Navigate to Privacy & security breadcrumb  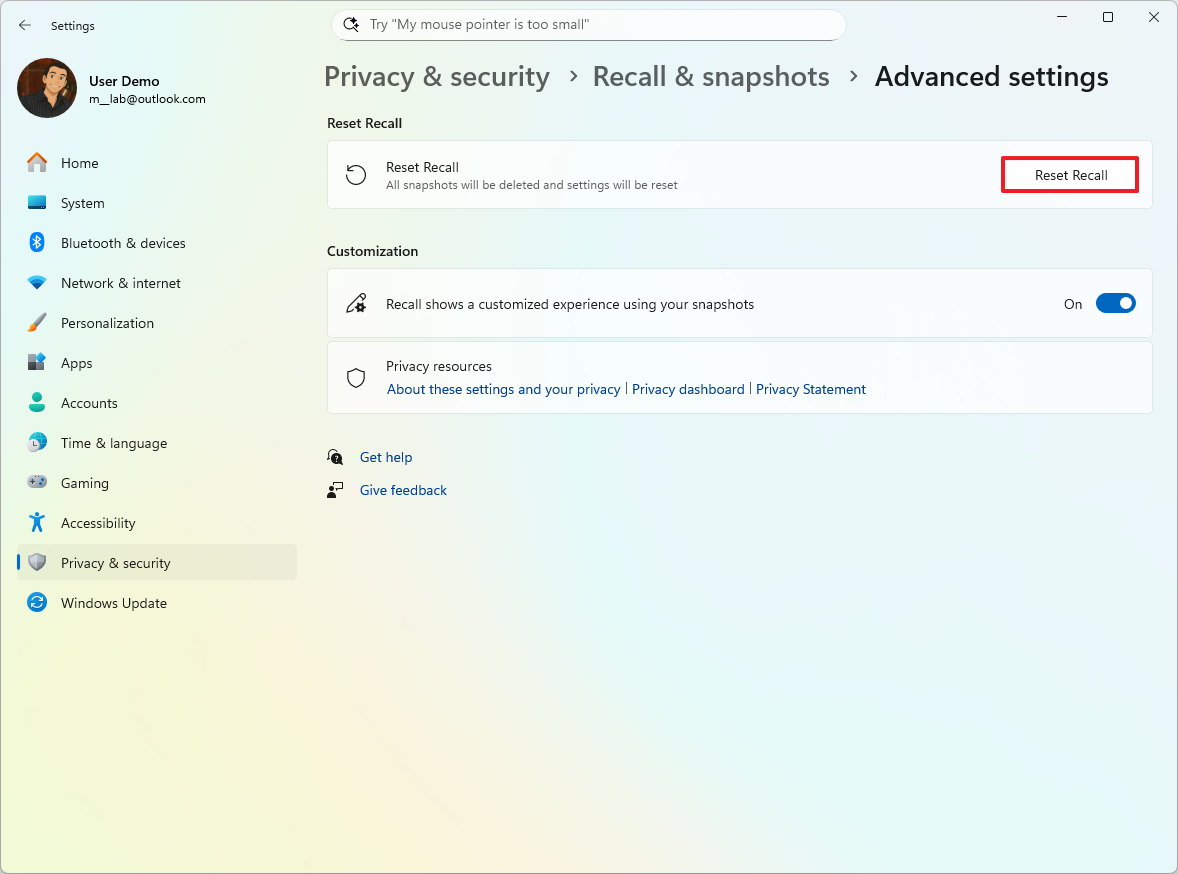[x=436, y=76]
